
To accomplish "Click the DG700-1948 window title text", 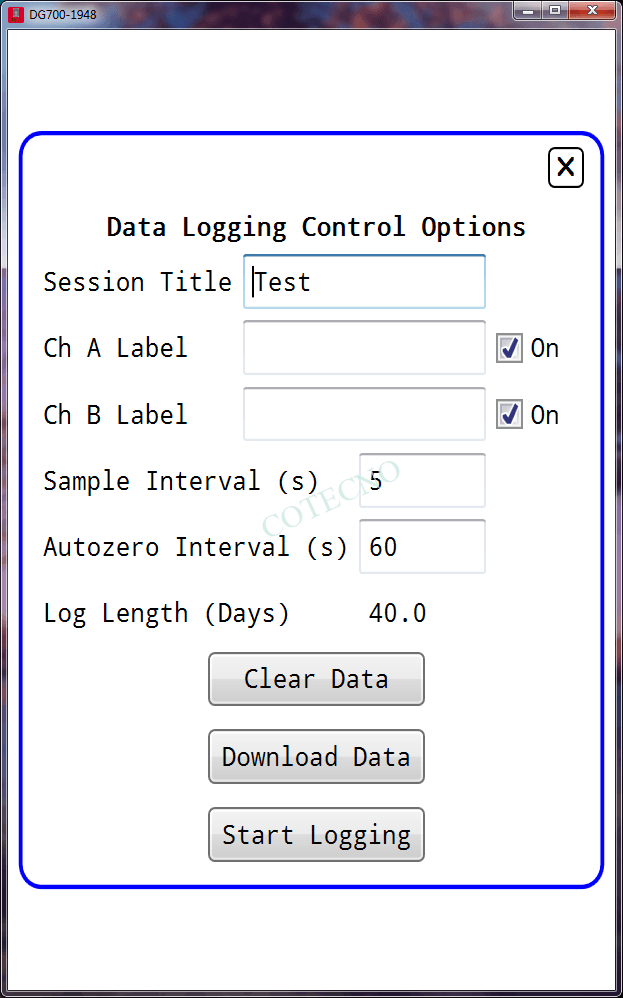I will [x=63, y=15].
